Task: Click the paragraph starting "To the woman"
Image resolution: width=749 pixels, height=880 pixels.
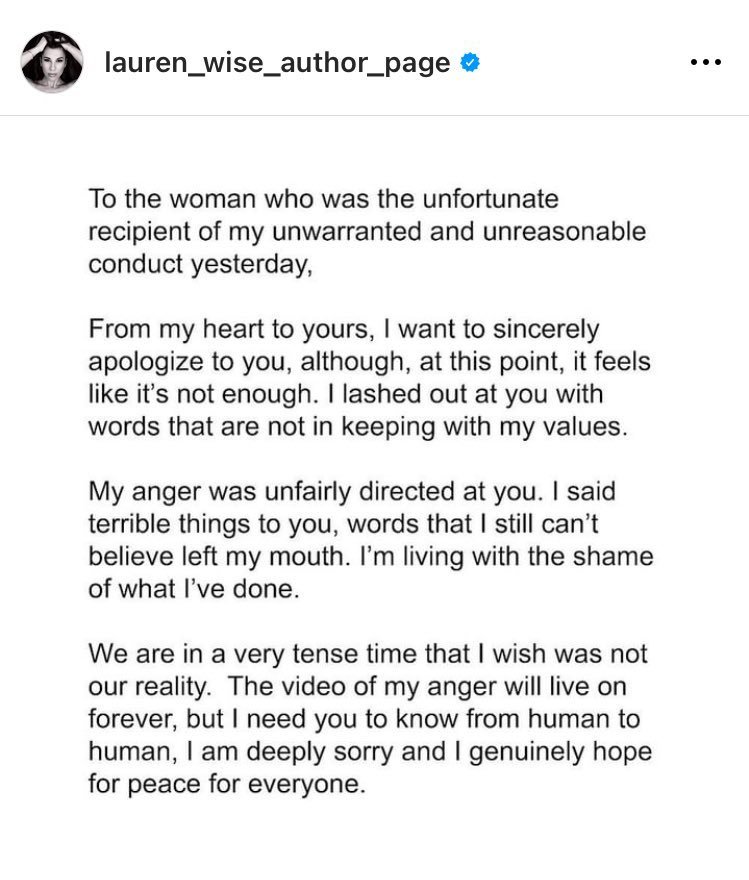Action: click(367, 232)
